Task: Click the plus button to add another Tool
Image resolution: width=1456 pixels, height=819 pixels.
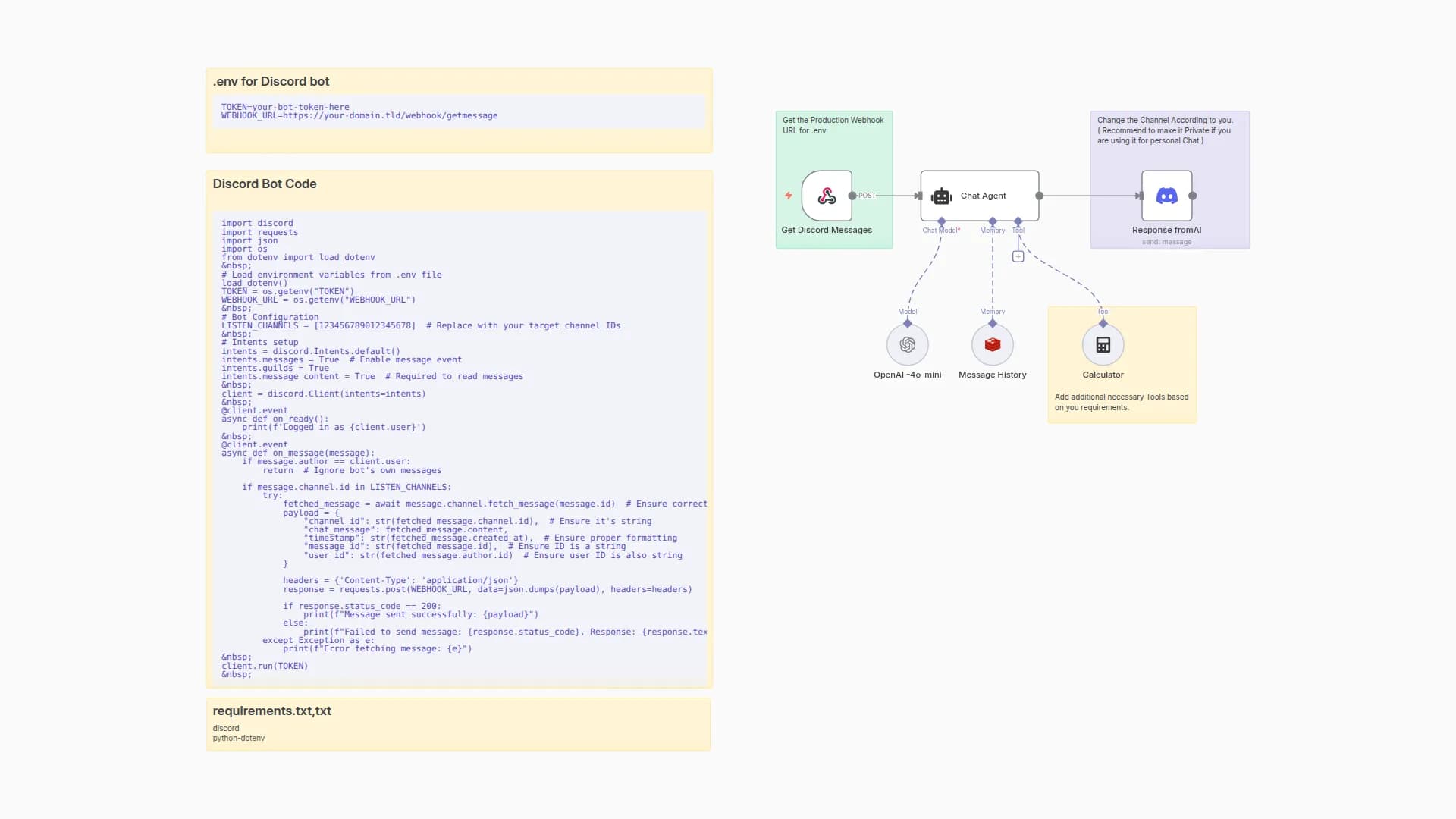Action: pos(1018,256)
